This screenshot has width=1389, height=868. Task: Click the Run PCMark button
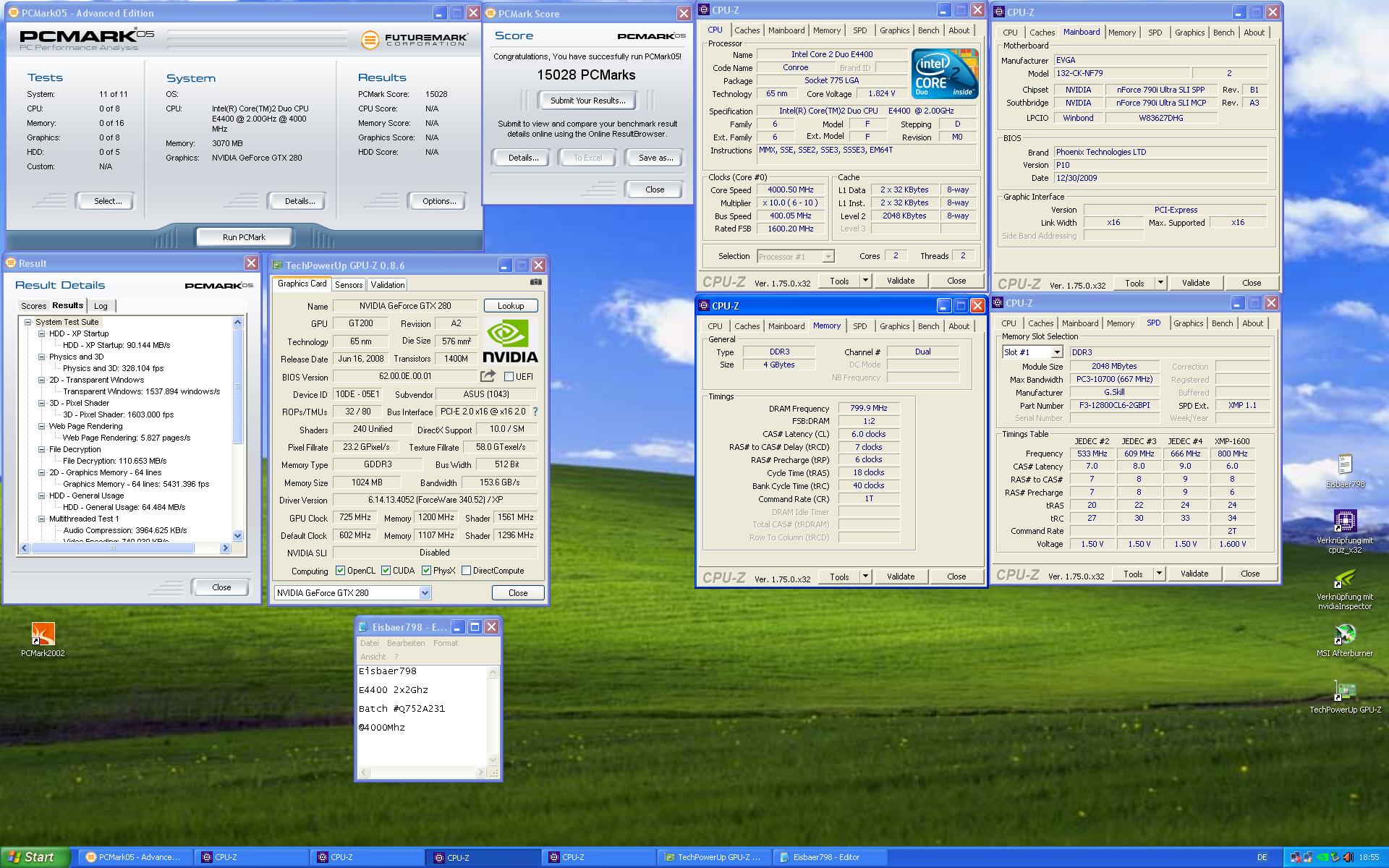244,237
